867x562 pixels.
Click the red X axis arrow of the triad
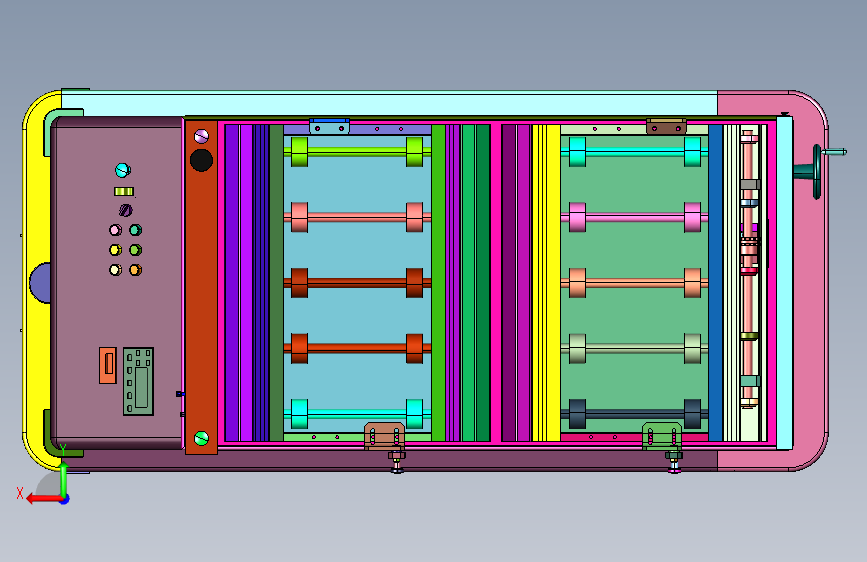coord(44,499)
